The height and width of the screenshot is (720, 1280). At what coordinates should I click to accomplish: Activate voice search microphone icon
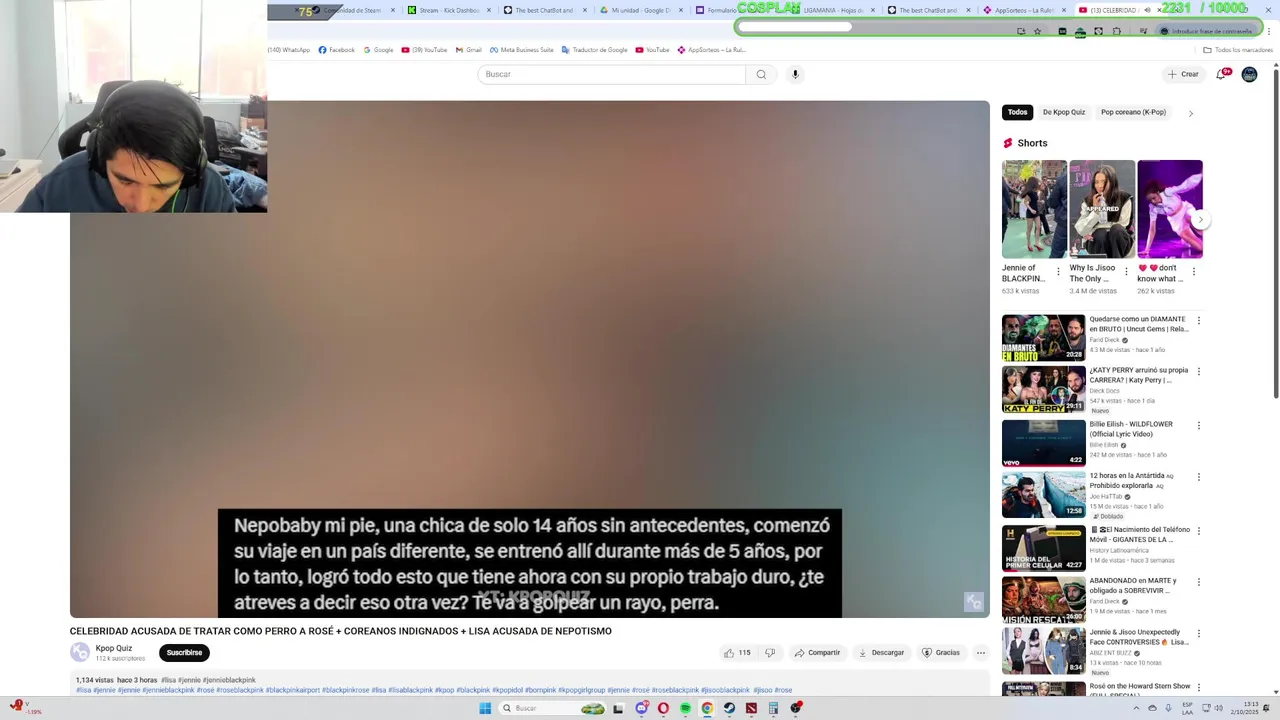[795, 74]
